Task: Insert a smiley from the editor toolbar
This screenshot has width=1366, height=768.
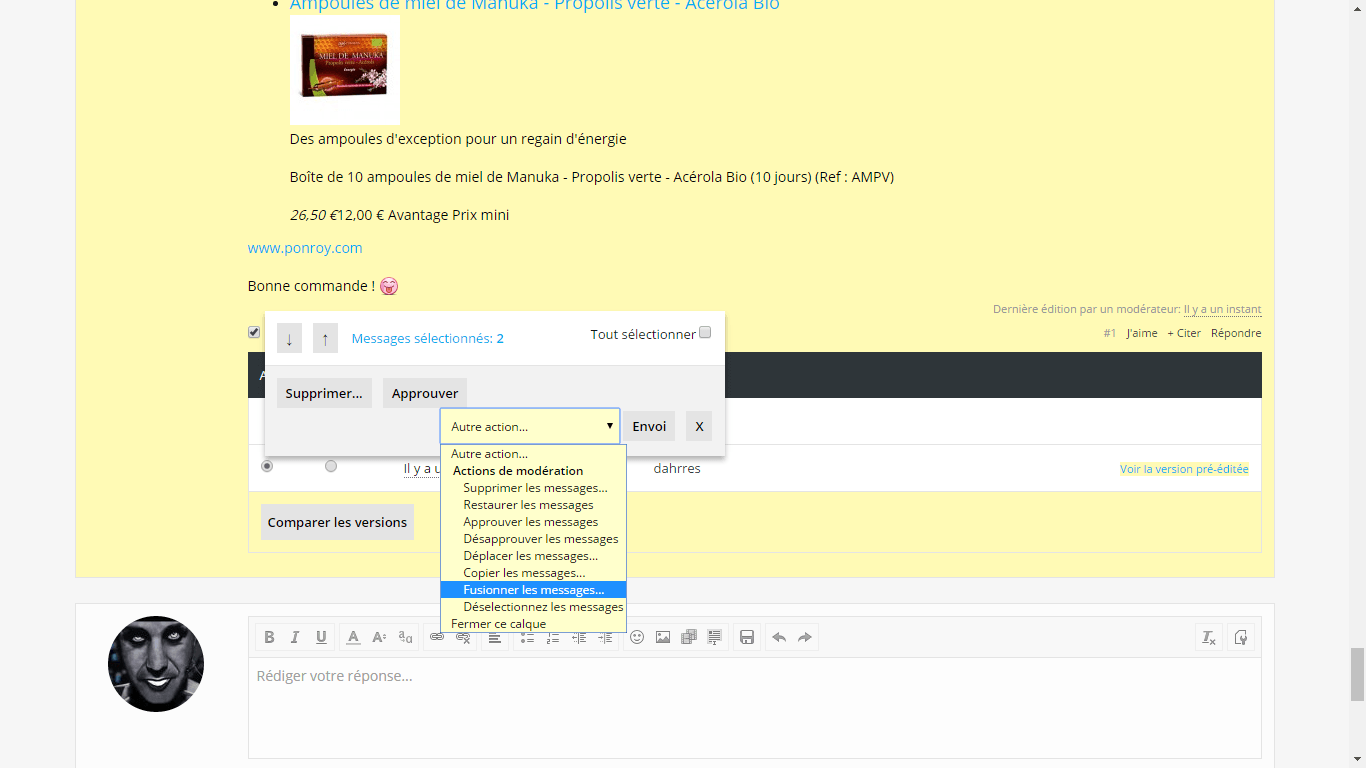Action: [637, 637]
